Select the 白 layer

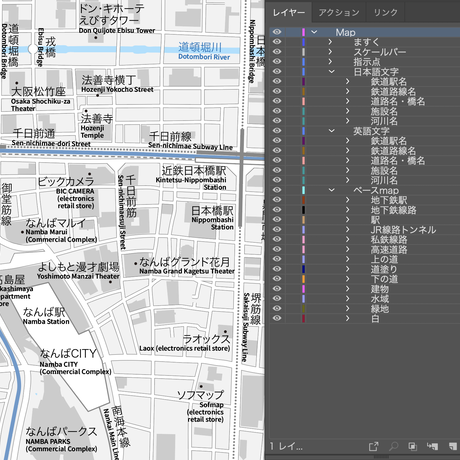point(375,318)
